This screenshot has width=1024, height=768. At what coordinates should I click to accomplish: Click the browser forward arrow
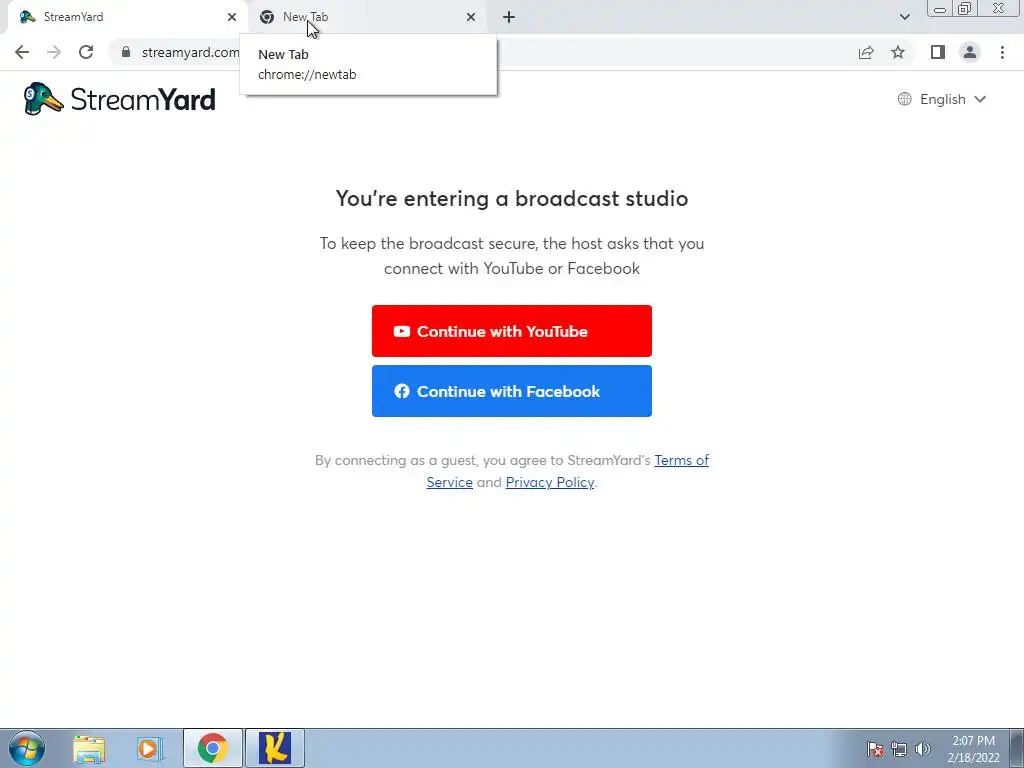[x=54, y=52]
